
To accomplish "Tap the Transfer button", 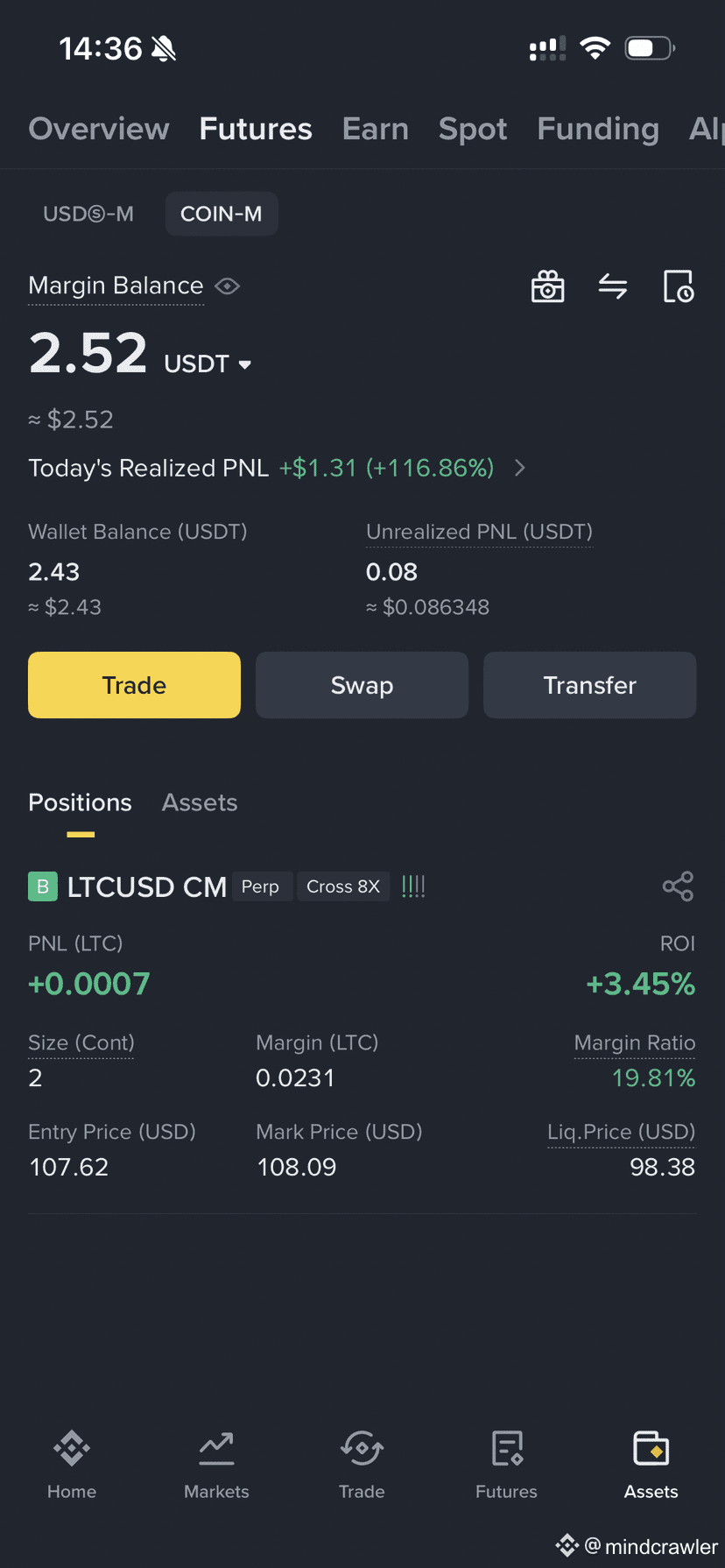I will coord(590,685).
